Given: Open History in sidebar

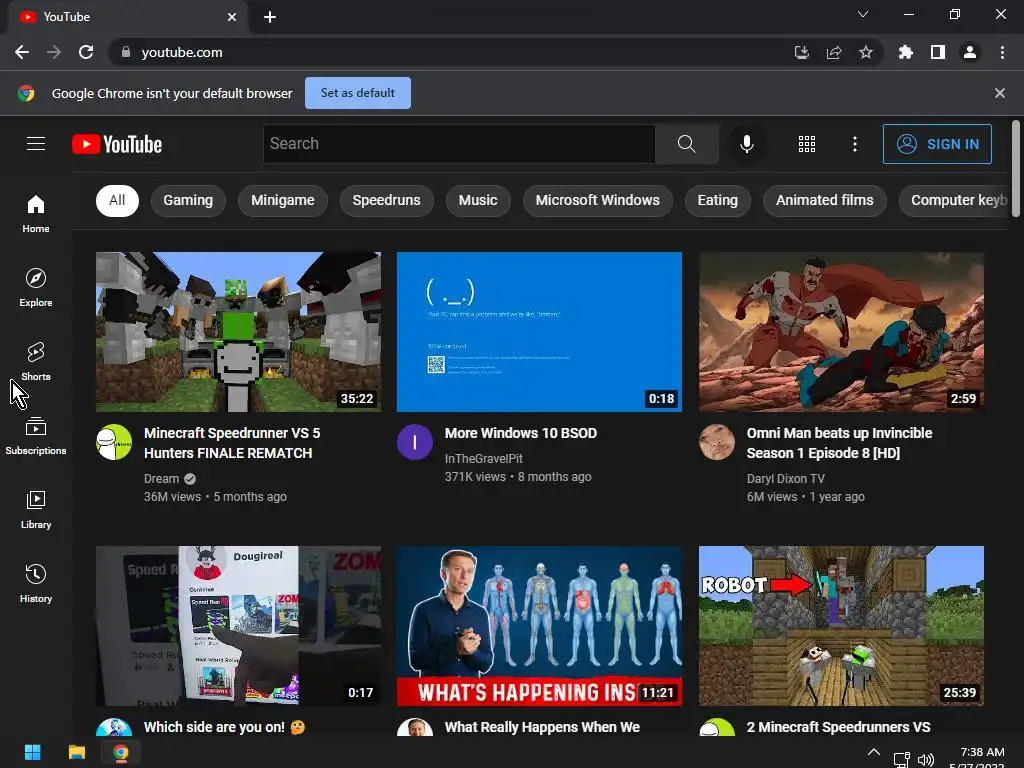Looking at the screenshot, I should pyautogui.click(x=36, y=583).
